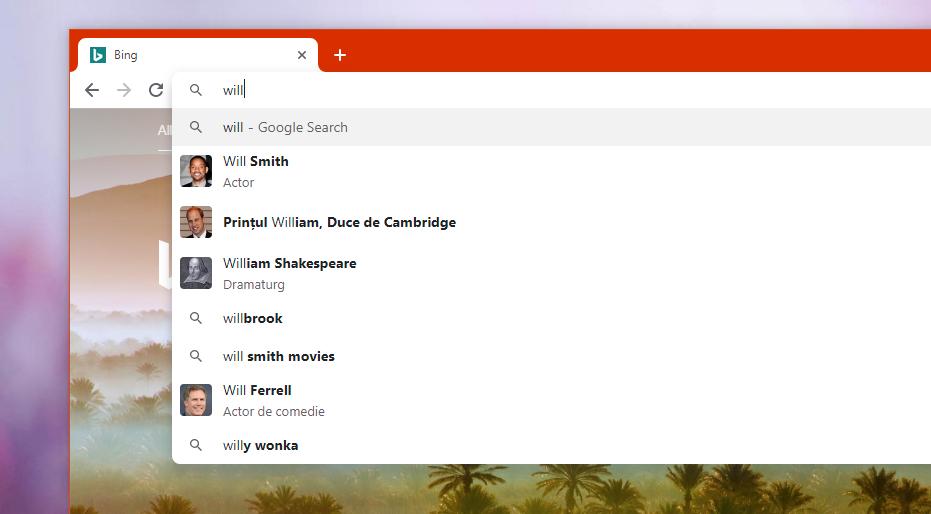Choose the William Shakespeare suggestion

click(551, 273)
